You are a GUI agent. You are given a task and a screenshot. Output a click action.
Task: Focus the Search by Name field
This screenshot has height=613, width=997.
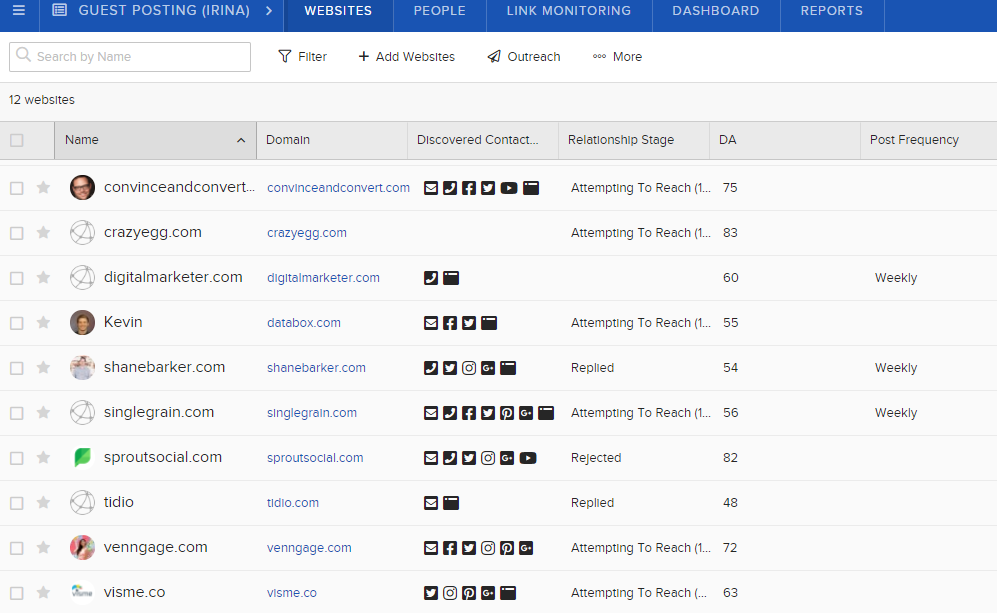click(x=130, y=57)
